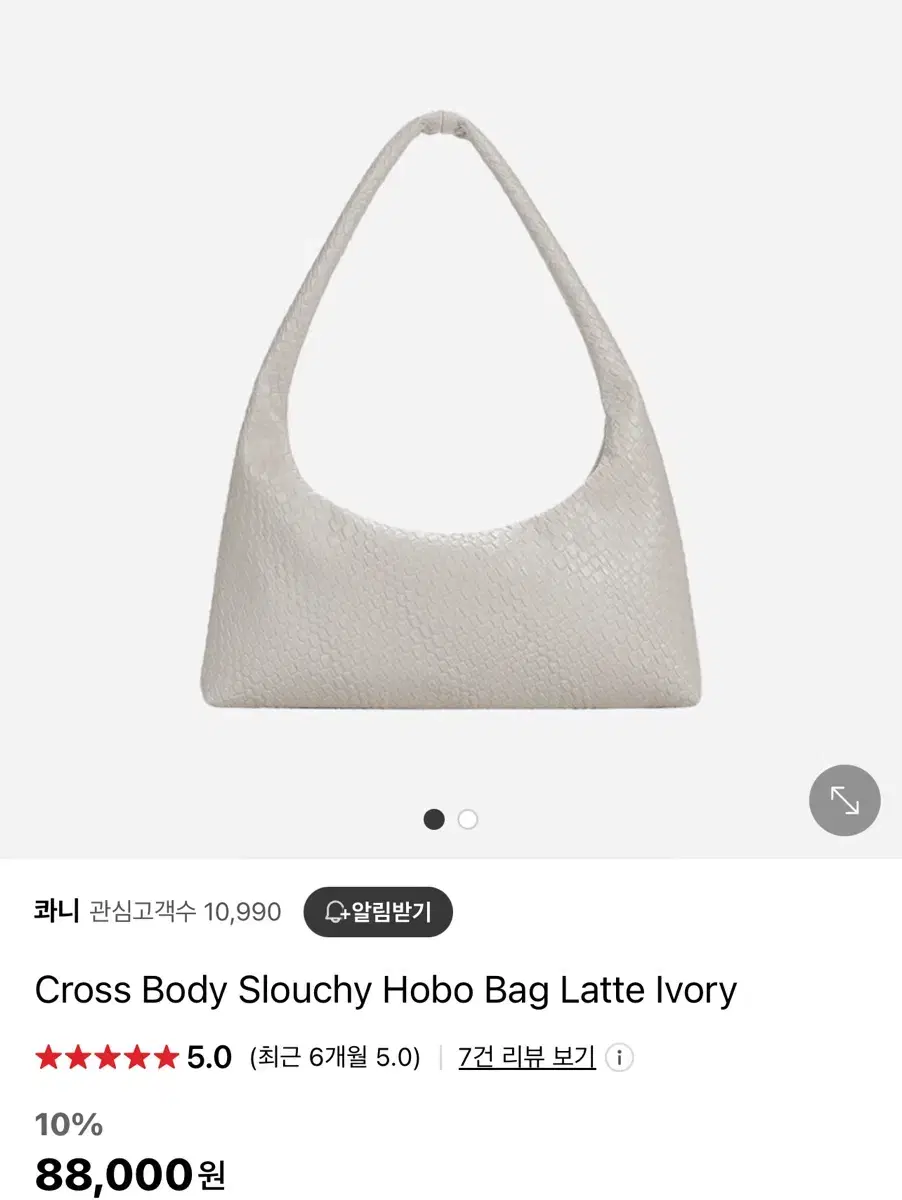Open the 콰니 brand page
Screen dimensions: 902x1200
pyautogui.click(x=56, y=912)
